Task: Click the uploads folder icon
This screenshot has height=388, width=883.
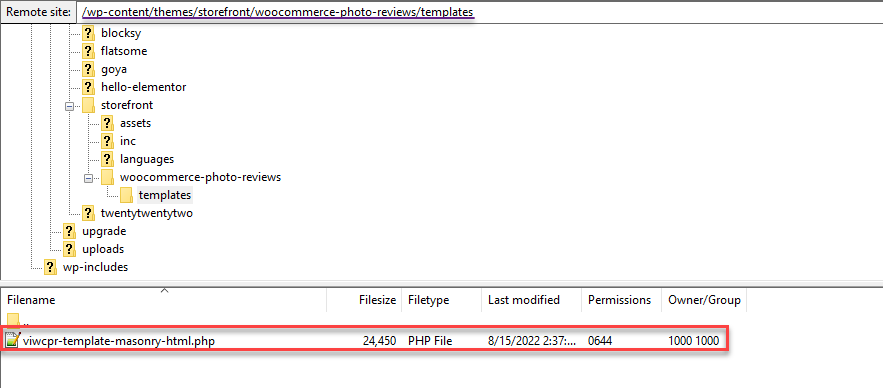Action: 69,249
